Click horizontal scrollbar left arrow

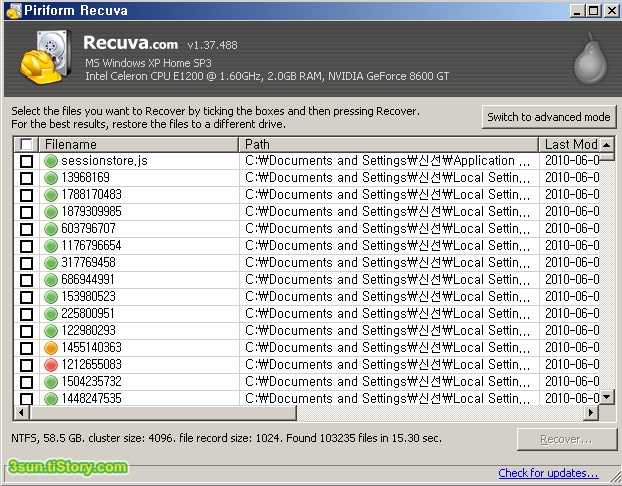coord(22,413)
